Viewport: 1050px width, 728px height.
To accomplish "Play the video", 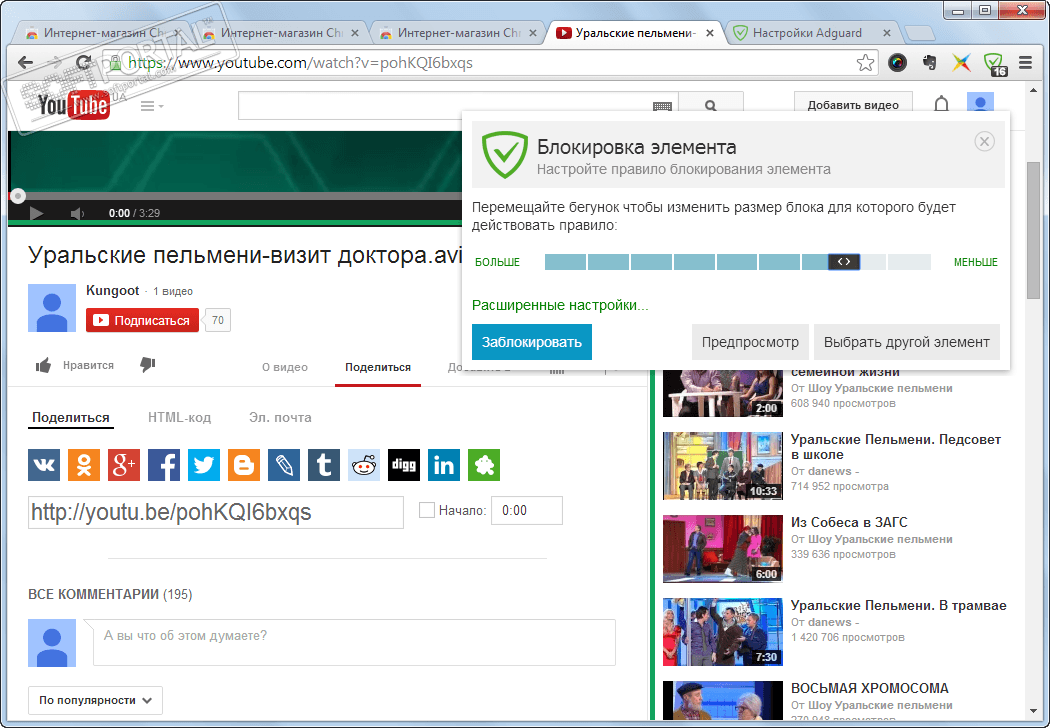I will [36, 213].
